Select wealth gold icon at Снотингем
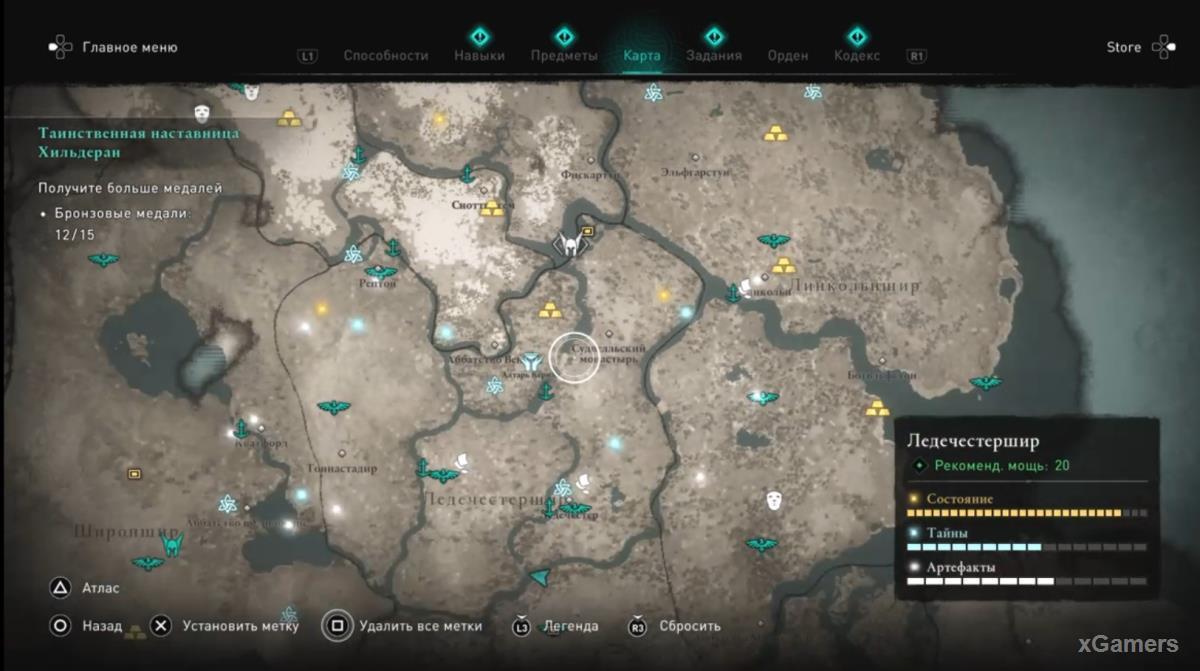 492,209
